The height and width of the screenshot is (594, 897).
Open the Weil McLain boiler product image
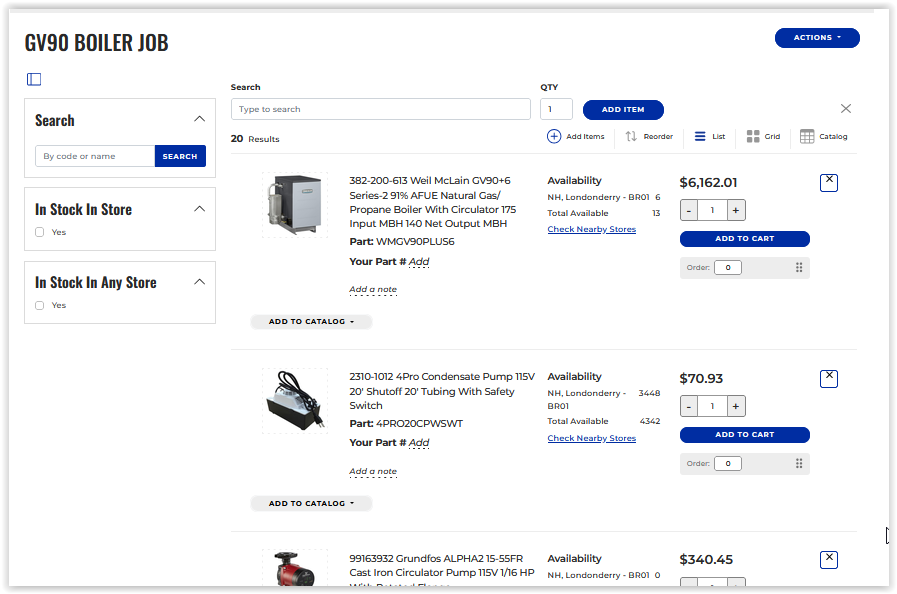tap(295, 205)
